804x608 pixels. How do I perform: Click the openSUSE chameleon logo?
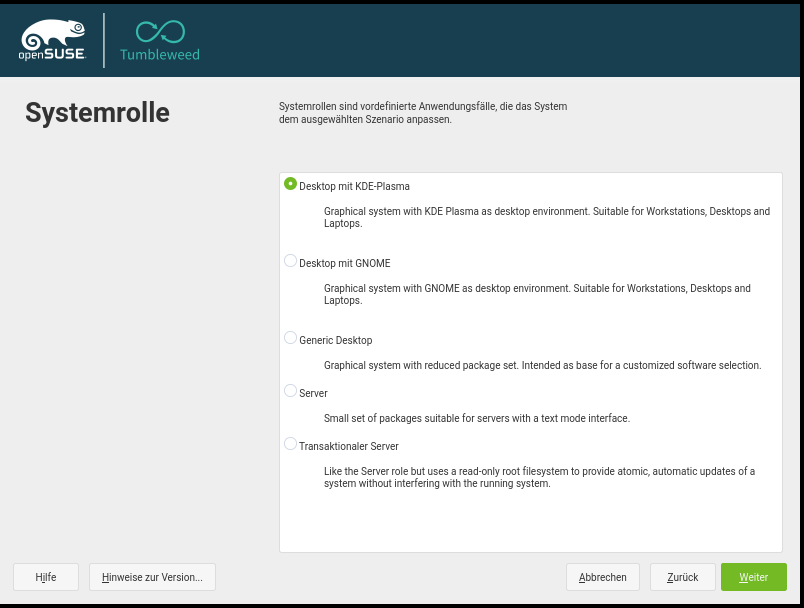(x=52, y=39)
